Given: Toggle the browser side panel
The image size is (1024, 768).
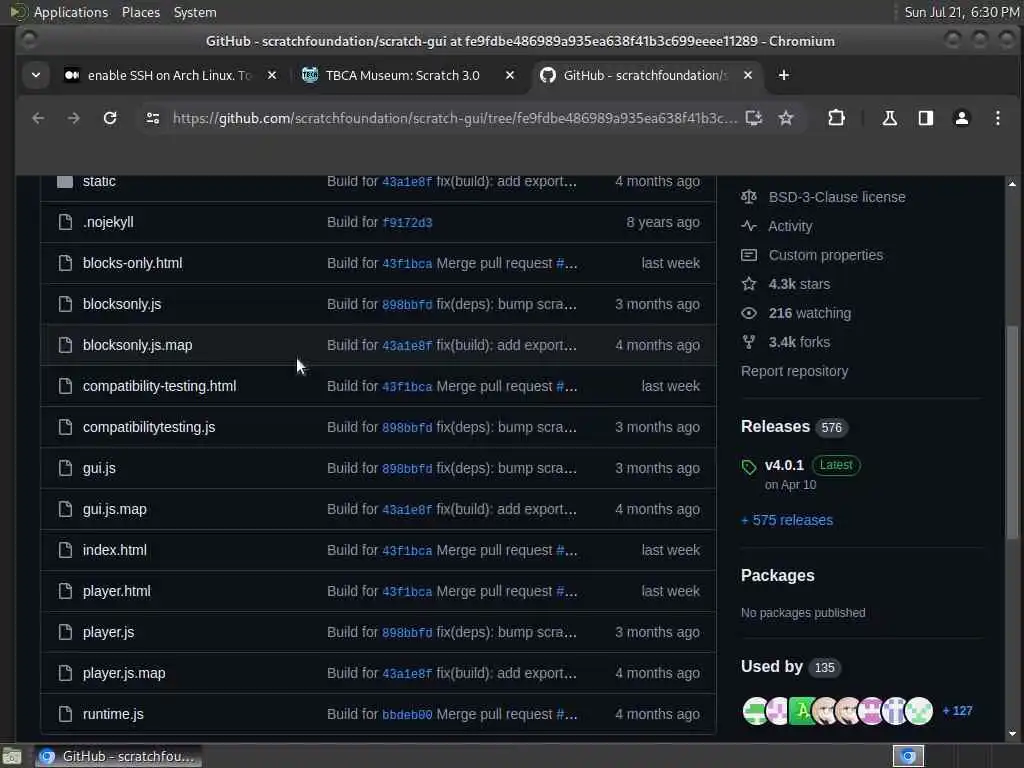Looking at the screenshot, I should [x=925, y=118].
